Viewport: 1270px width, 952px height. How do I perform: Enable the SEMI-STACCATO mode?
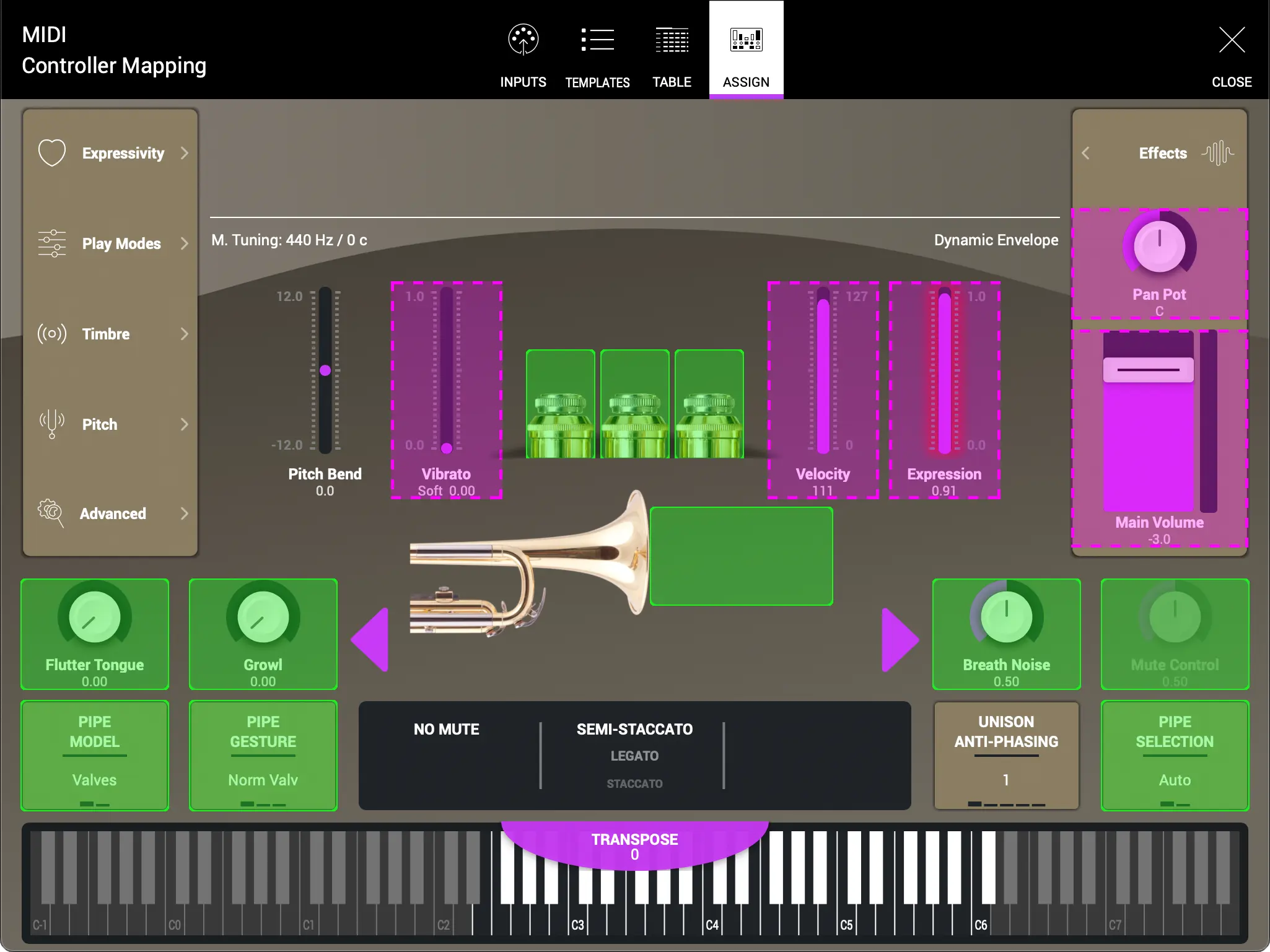pos(634,729)
